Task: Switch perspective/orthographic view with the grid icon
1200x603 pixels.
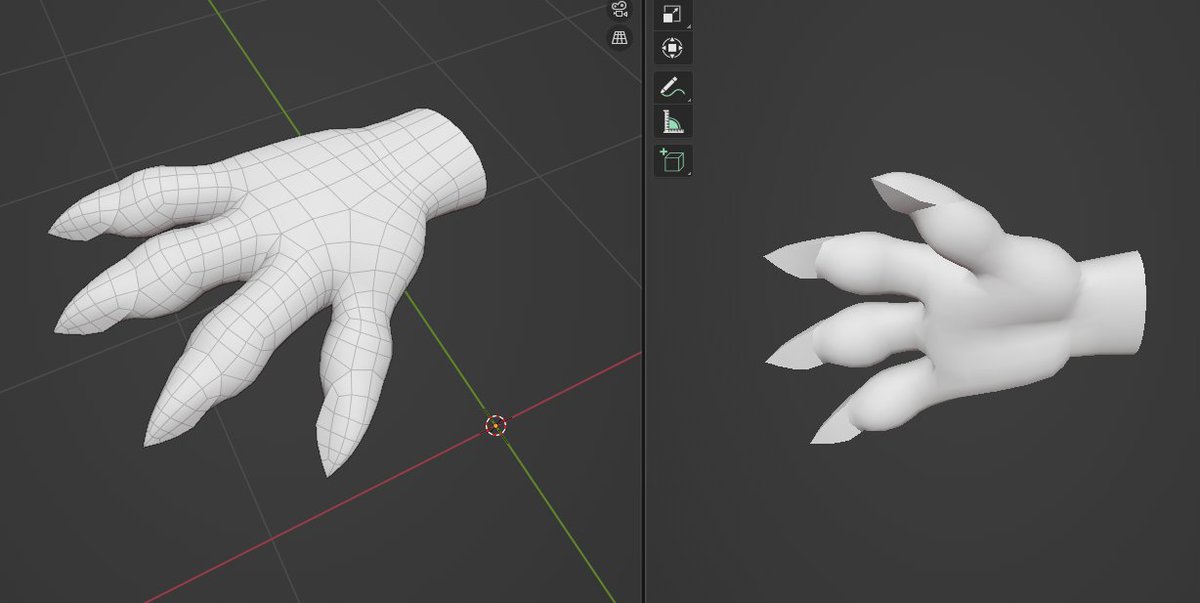Action: pyautogui.click(x=619, y=38)
